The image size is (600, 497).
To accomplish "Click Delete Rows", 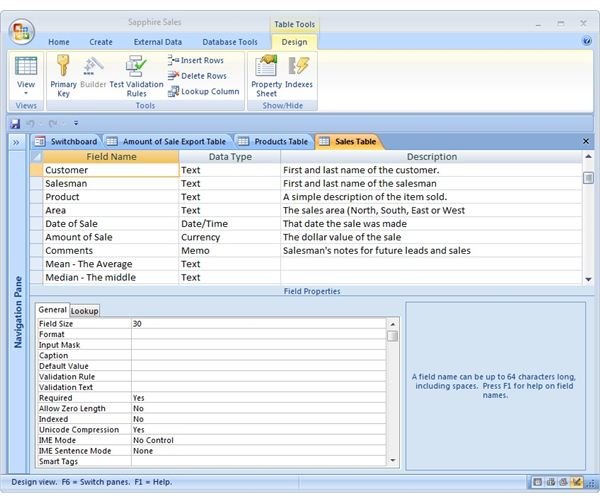I will (197, 76).
